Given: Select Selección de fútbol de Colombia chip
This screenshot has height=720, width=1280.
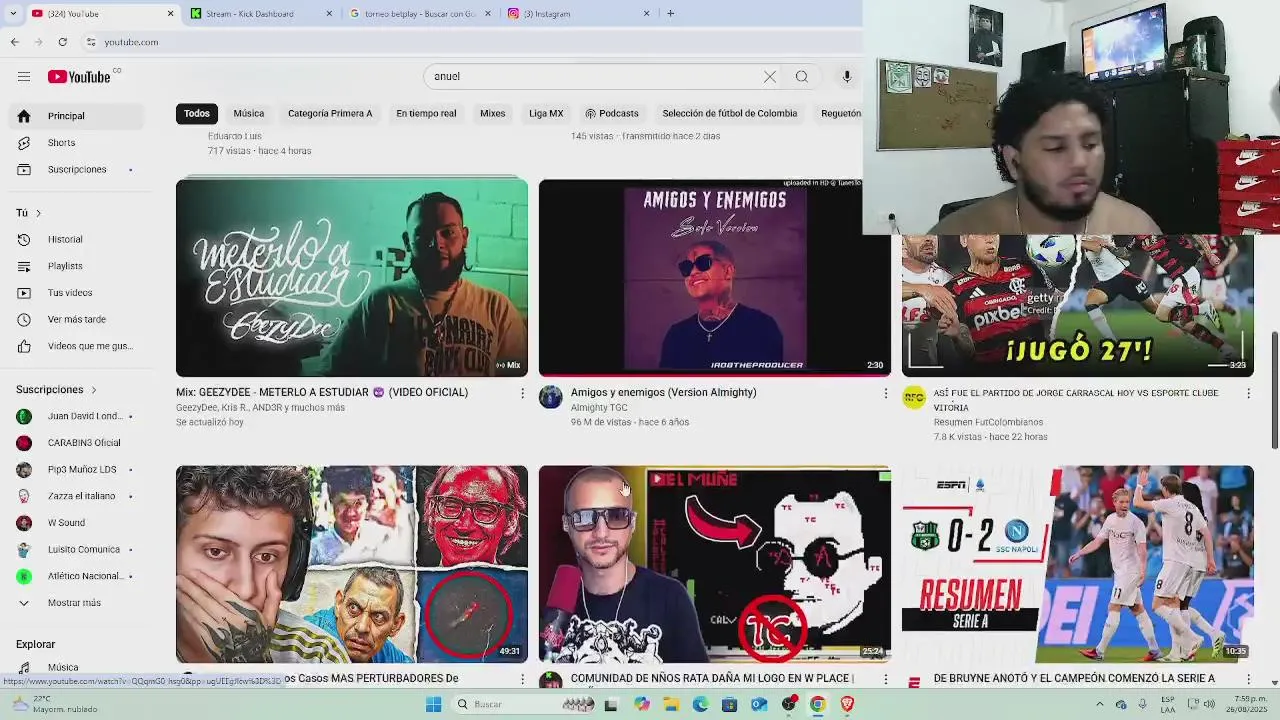Looking at the screenshot, I should (730, 114).
